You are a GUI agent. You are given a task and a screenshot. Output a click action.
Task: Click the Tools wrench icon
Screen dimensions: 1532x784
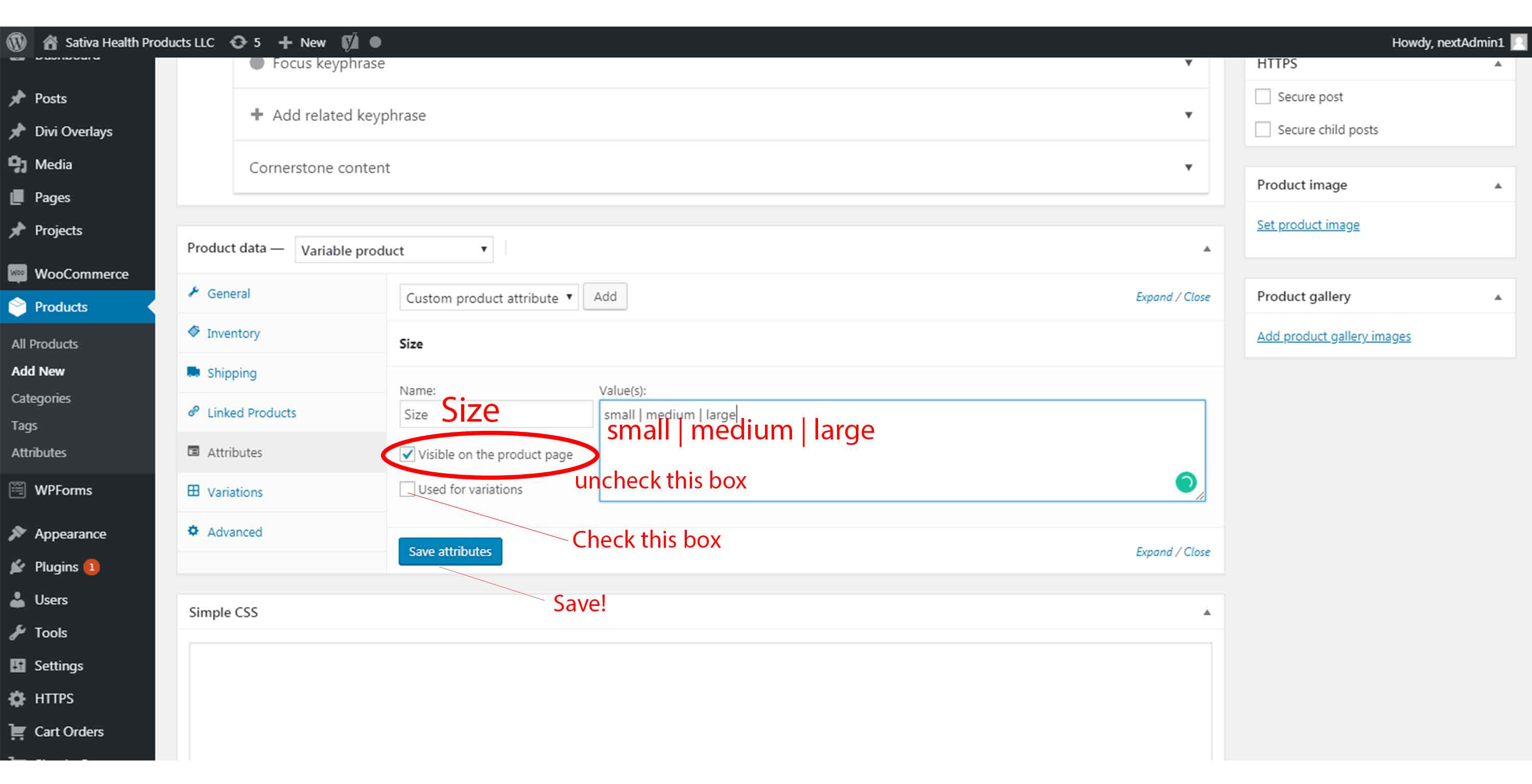17,632
